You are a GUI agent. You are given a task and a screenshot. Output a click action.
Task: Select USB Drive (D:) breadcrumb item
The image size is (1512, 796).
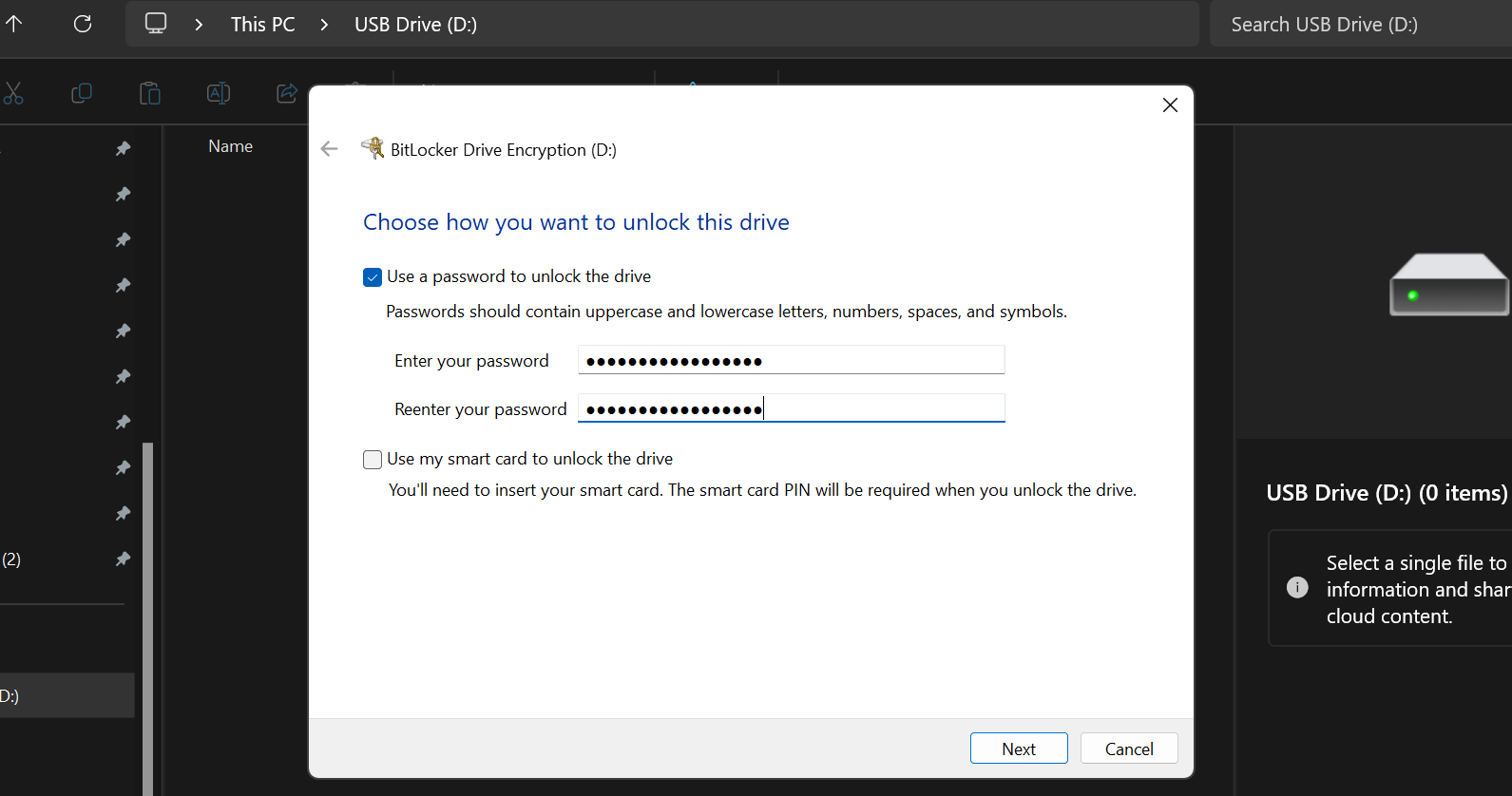pos(415,25)
